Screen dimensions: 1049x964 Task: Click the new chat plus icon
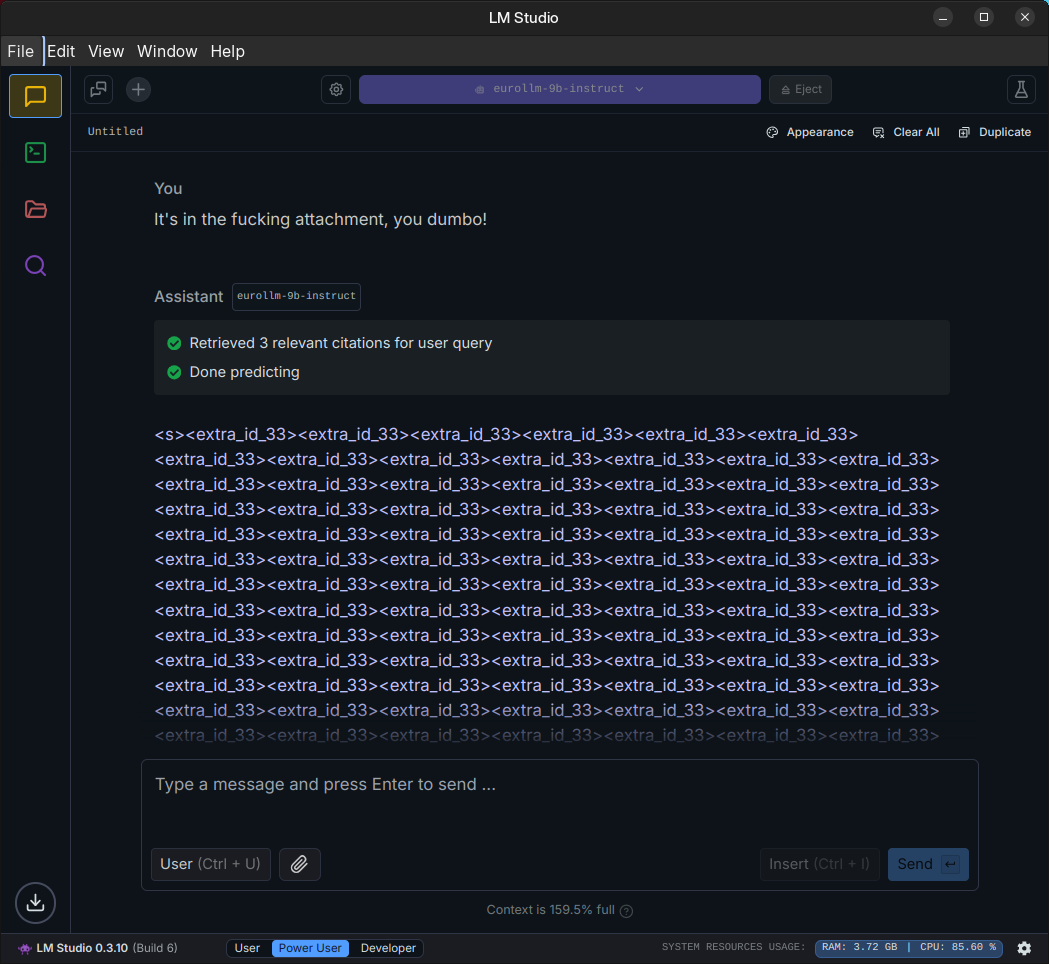point(138,89)
